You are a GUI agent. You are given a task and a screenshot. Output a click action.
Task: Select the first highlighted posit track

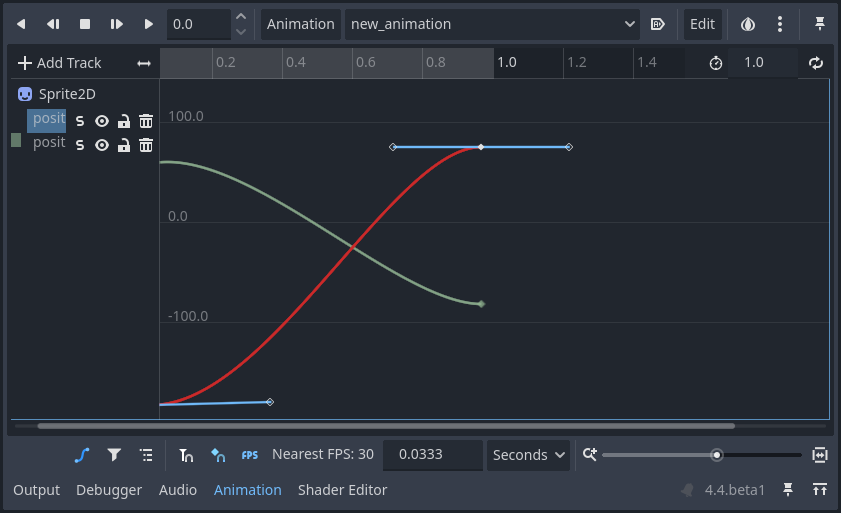[47, 121]
